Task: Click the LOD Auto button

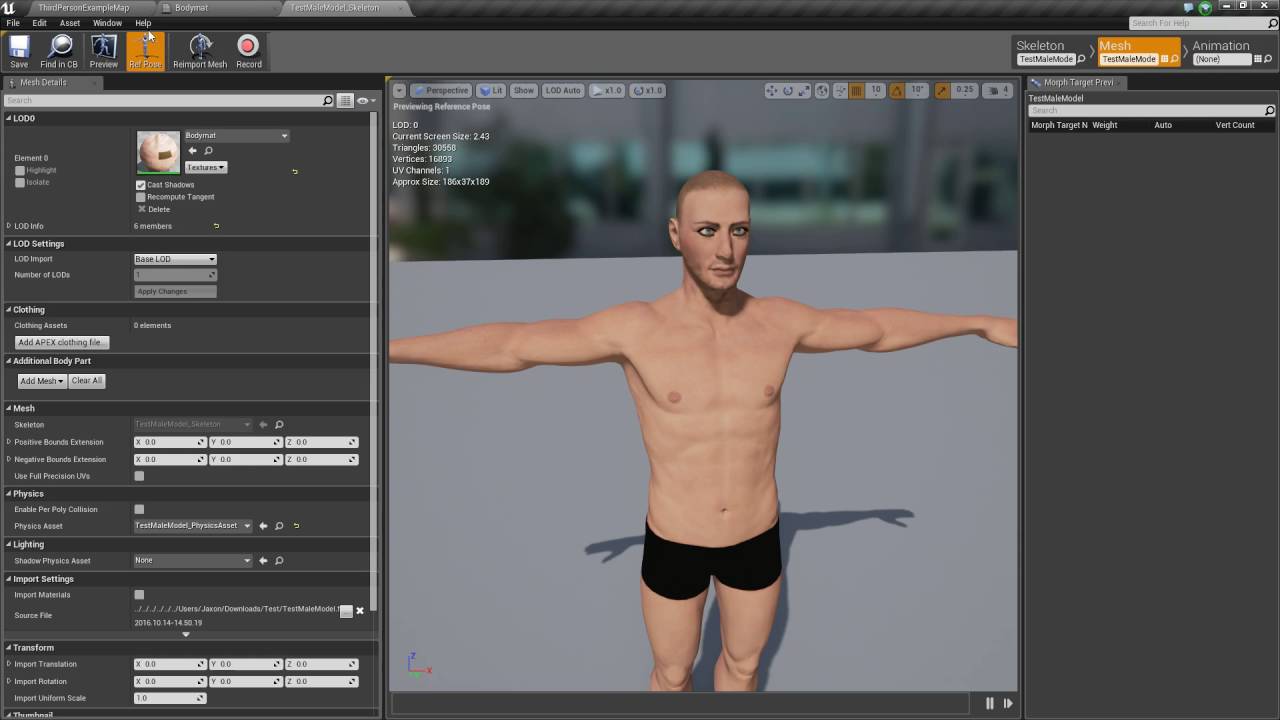Action: [563, 90]
